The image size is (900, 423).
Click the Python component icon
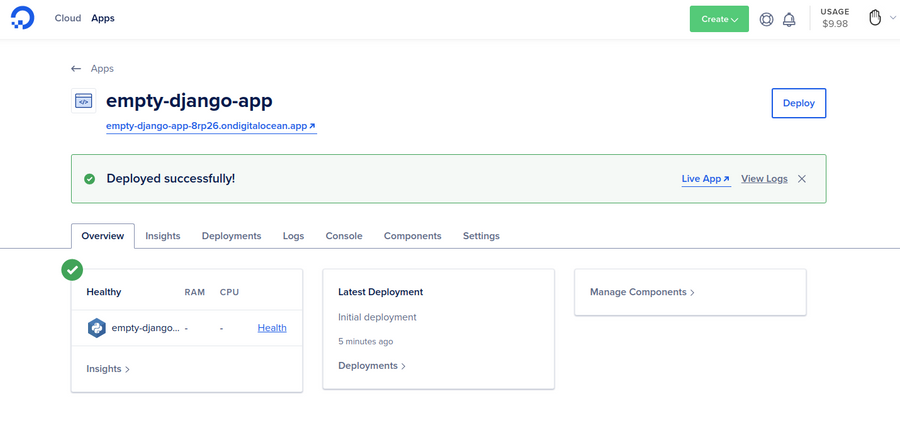96,328
